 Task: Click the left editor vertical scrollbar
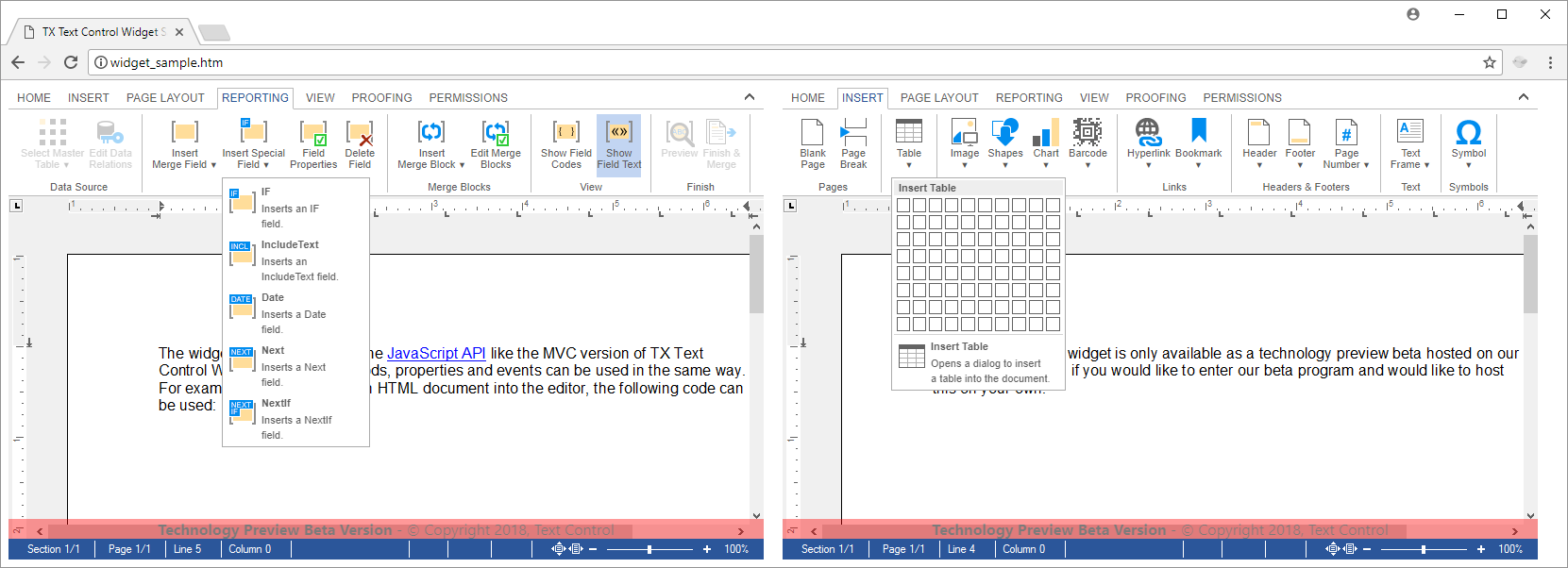(x=756, y=274)
